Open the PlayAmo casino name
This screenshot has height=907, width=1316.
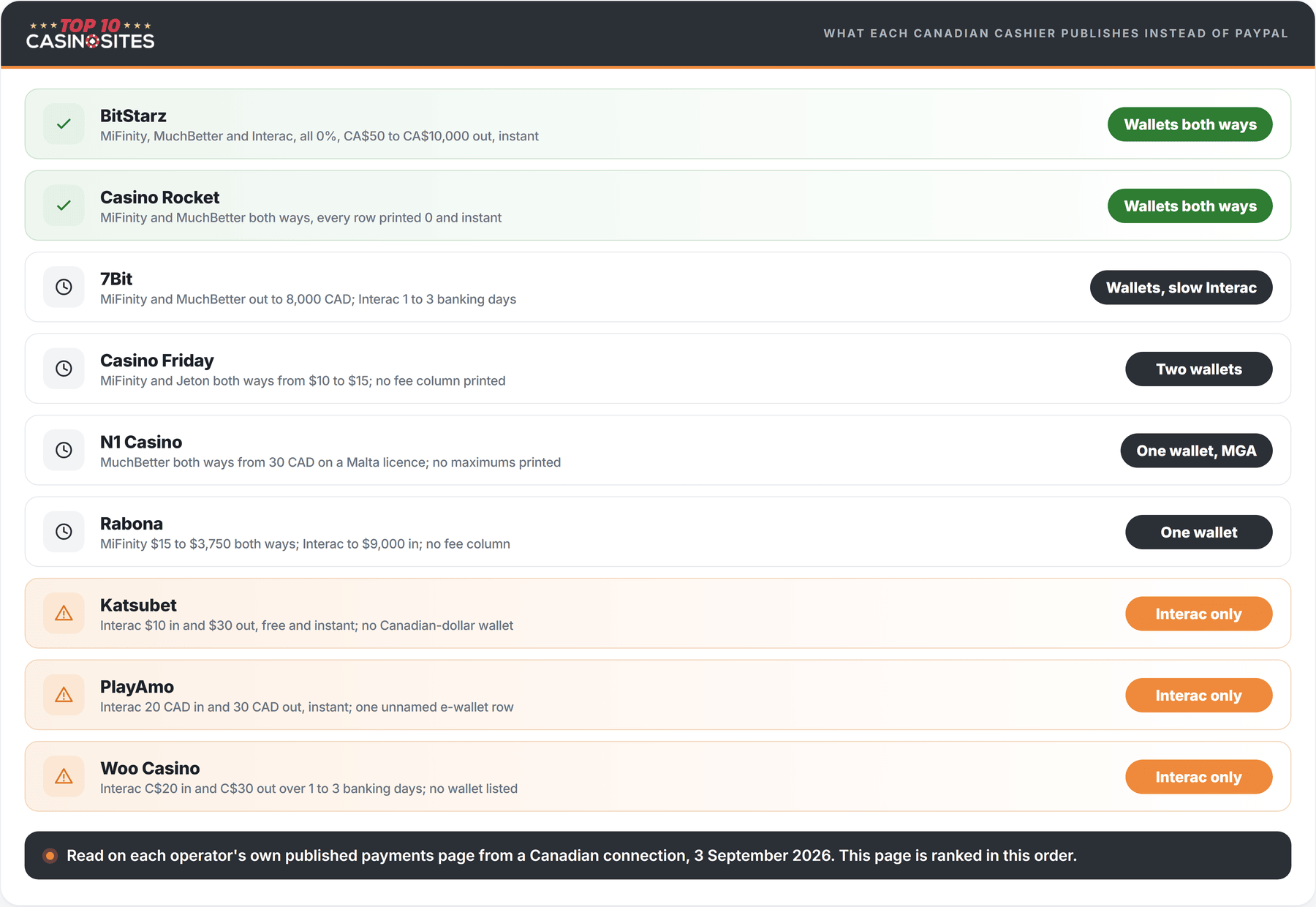click(x=137, y=687)
